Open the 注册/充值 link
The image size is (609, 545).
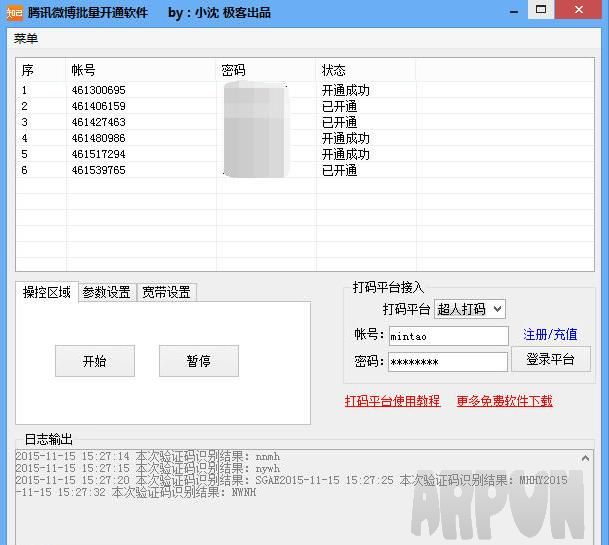coord(550,335)
